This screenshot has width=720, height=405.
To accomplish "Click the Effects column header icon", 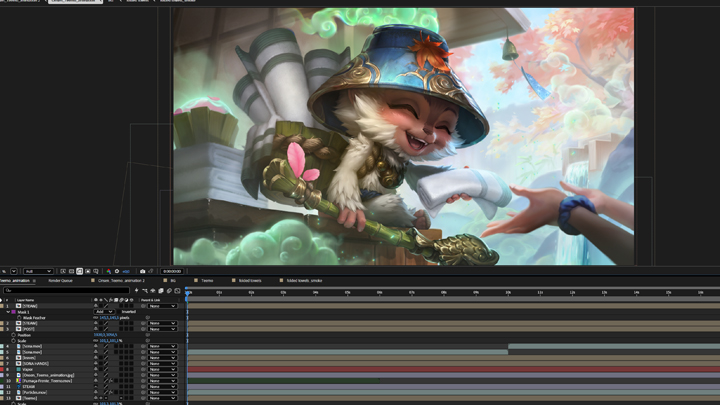I will 111,300.
